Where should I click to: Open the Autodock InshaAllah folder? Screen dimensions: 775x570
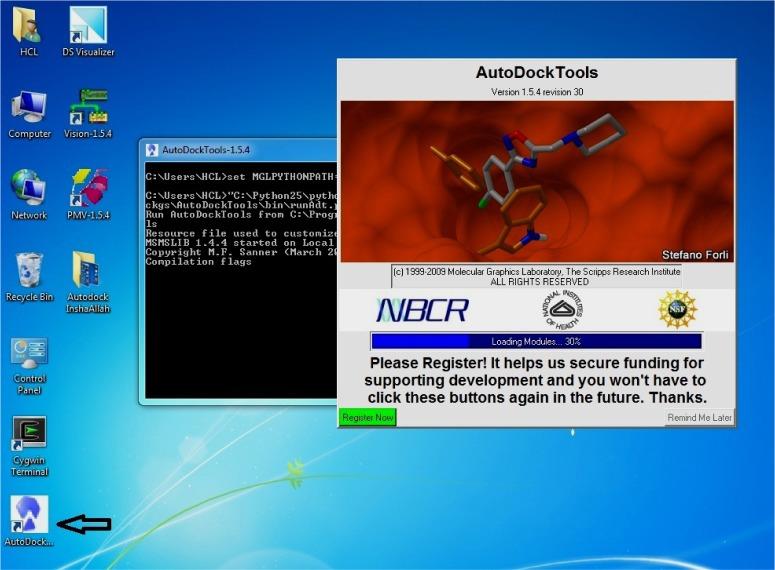tap(88, 273)
